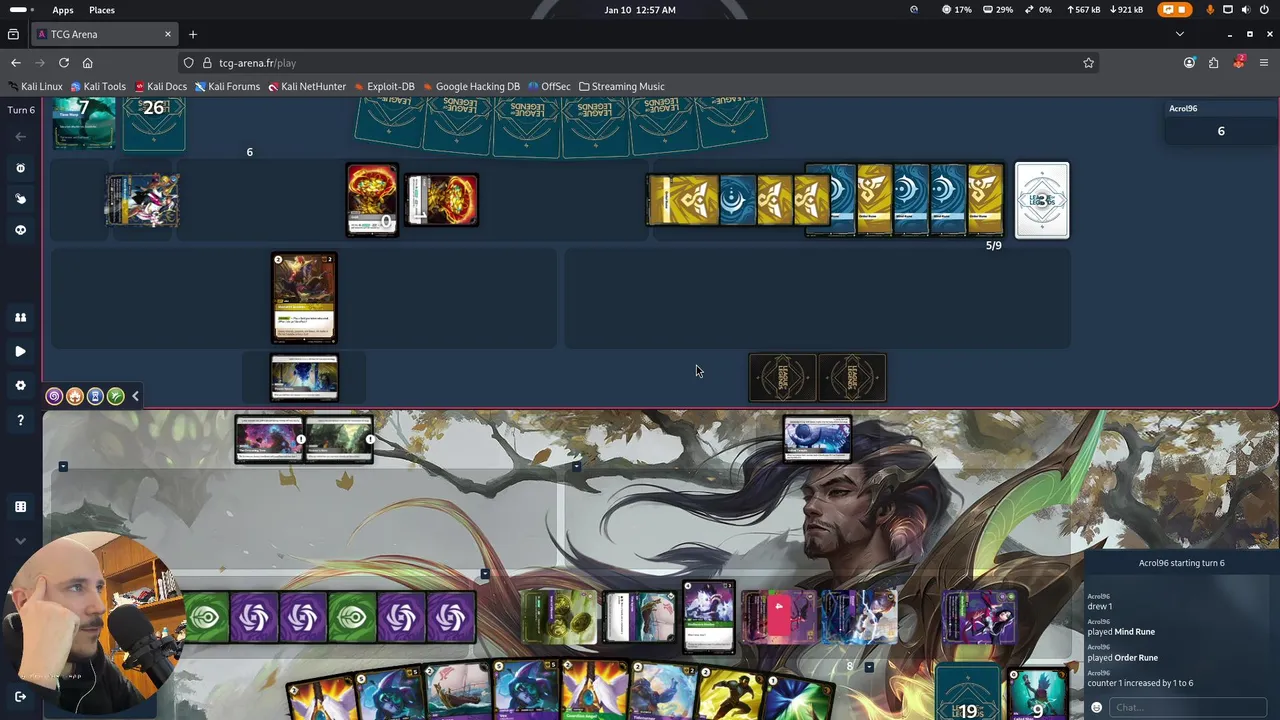This screenshot has height=720, width=1280.
Task: Click the 'played Order Rune' log entry
Action: click(x=1122, y=658)
